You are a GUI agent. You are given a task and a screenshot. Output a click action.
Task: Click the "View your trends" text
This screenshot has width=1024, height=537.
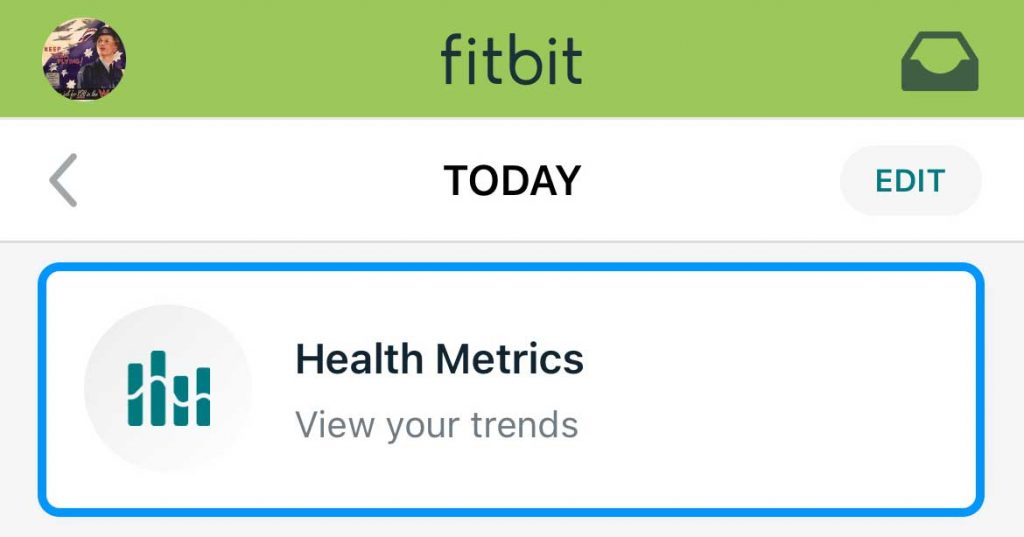point(437,425)
